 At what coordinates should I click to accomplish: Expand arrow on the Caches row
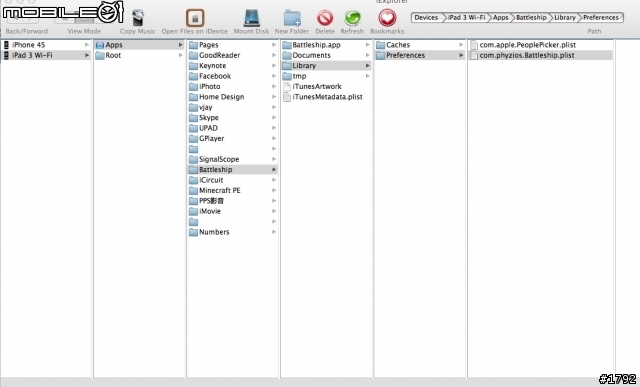click(461, 44)
